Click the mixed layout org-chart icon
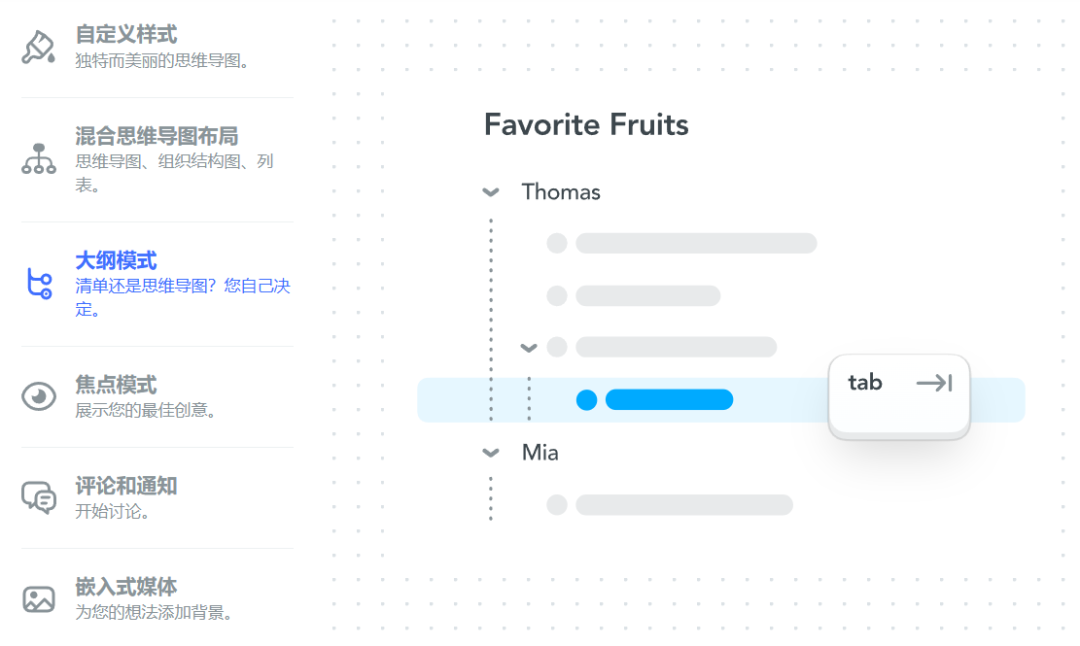Image resolution: width=1080 pixels, height=646 pixels. [x=39, y=159]
